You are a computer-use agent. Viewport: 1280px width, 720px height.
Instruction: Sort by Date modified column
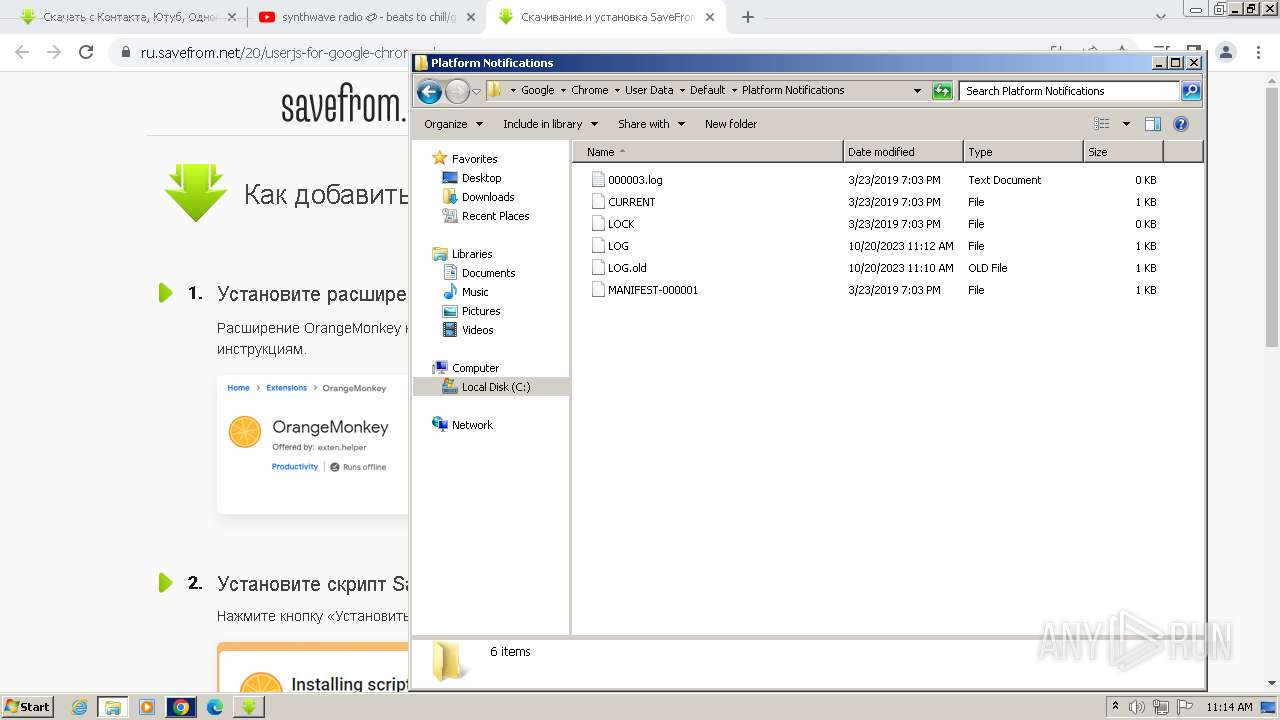pos(904,152)
